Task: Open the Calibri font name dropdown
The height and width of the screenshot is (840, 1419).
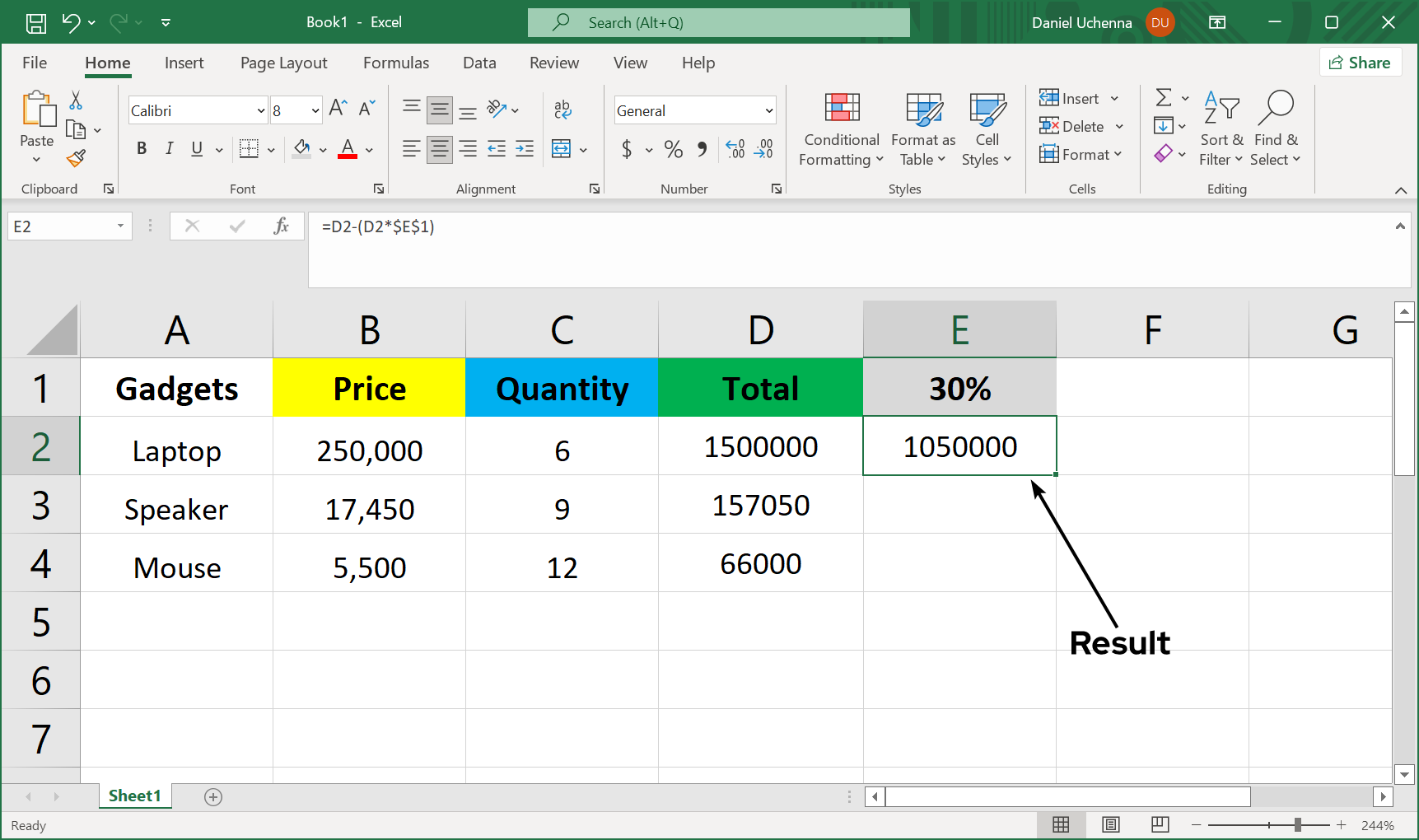Action: click(x=261, y=110)
